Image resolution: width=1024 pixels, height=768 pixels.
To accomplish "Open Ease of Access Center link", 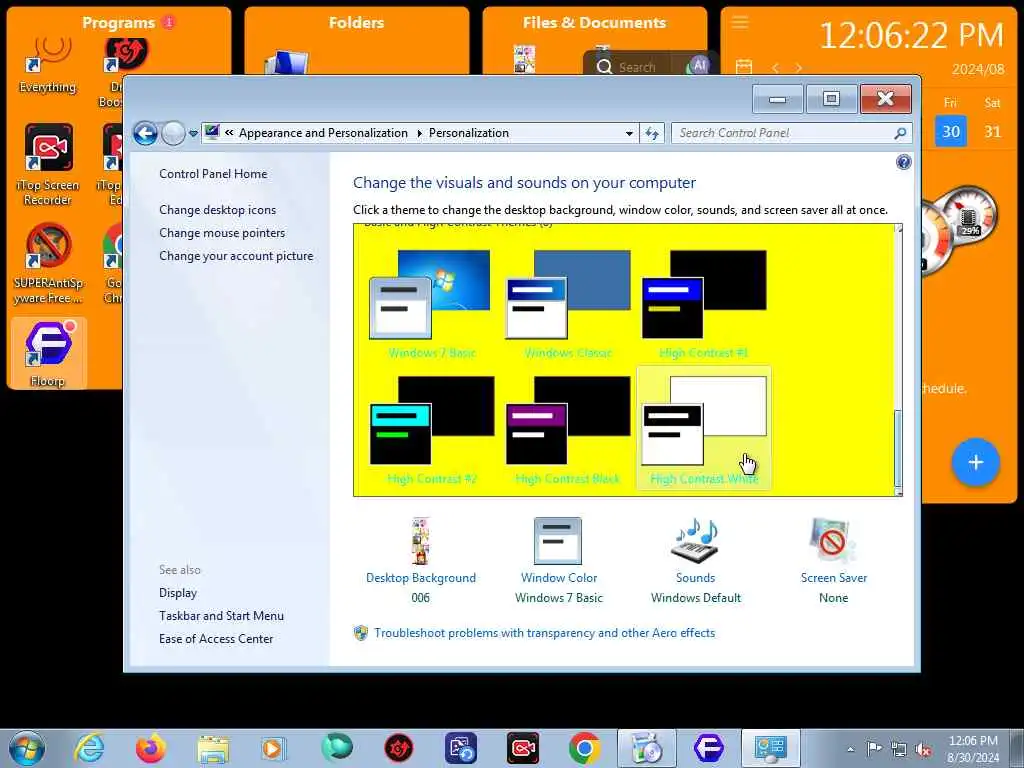I will (x=216, y=639).
